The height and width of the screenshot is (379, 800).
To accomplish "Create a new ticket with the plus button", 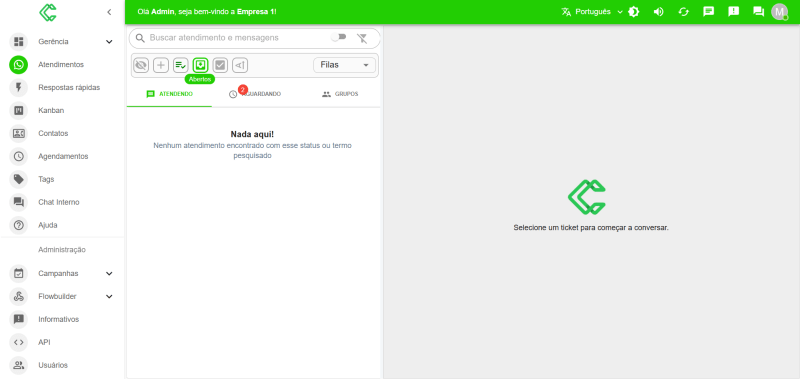I will coord(161,65).
